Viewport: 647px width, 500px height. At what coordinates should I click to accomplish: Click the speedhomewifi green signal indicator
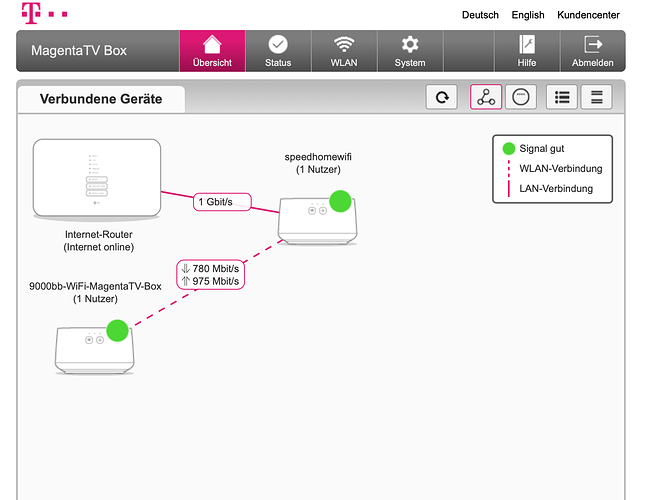click(340, 201)
